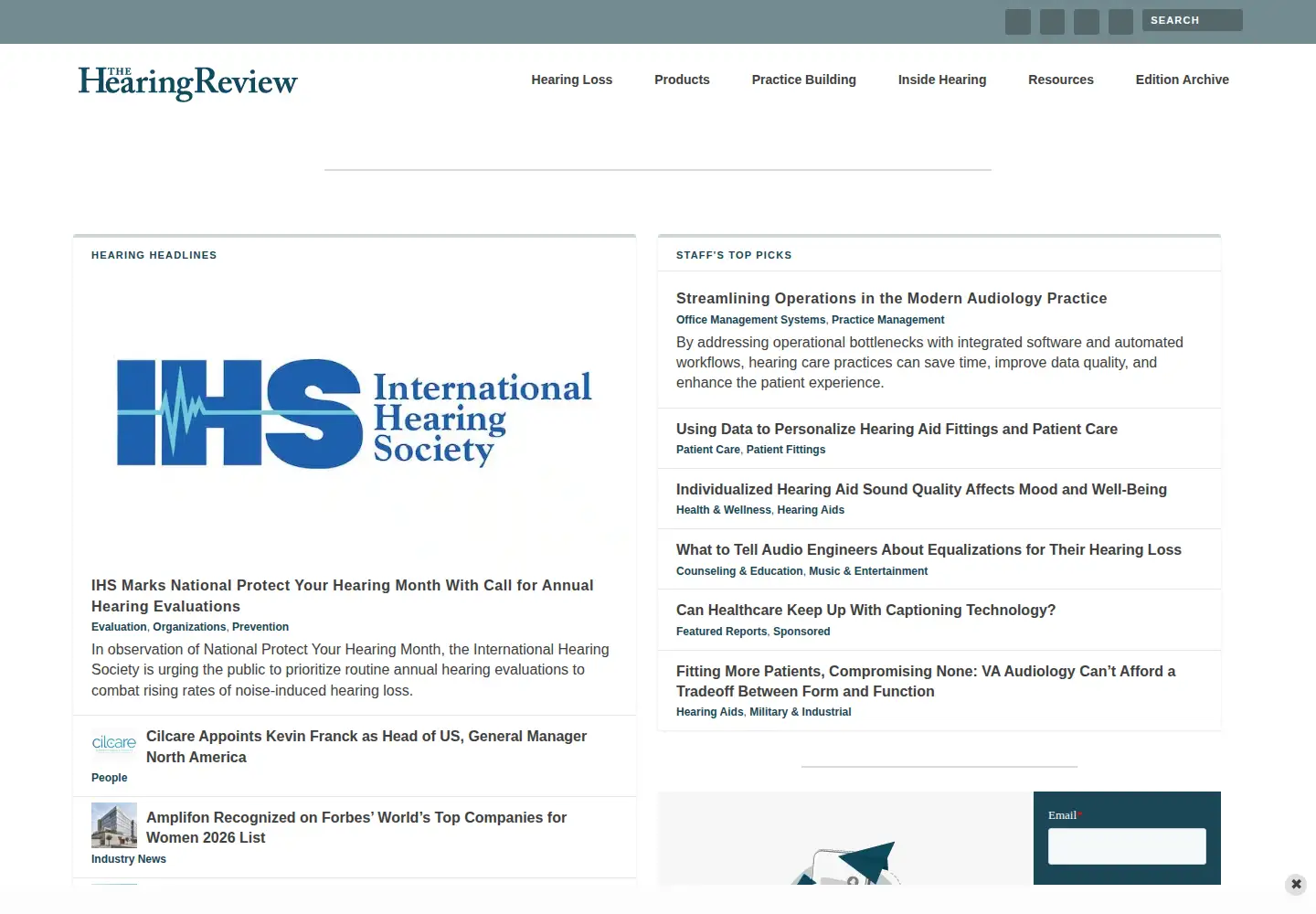Dismiss the bottom banner with the X icon
1316x914 pixels.
point(1296,884)
